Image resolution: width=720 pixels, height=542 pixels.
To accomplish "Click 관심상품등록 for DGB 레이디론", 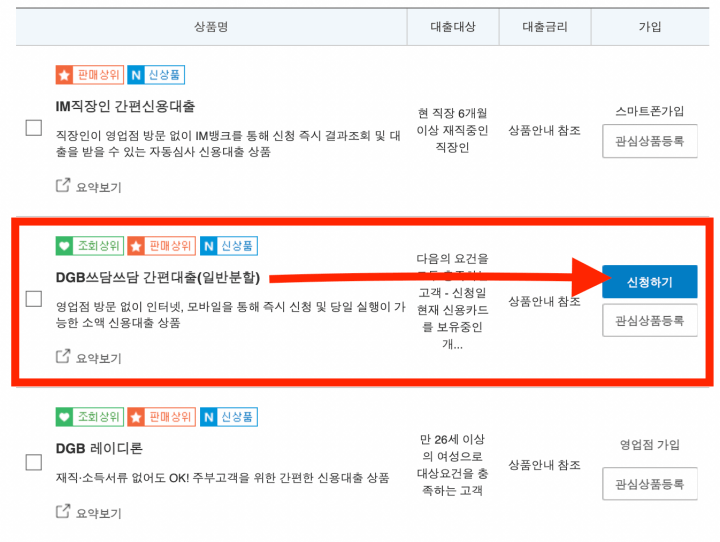I will pyautogui.click(x=650, y=484).
